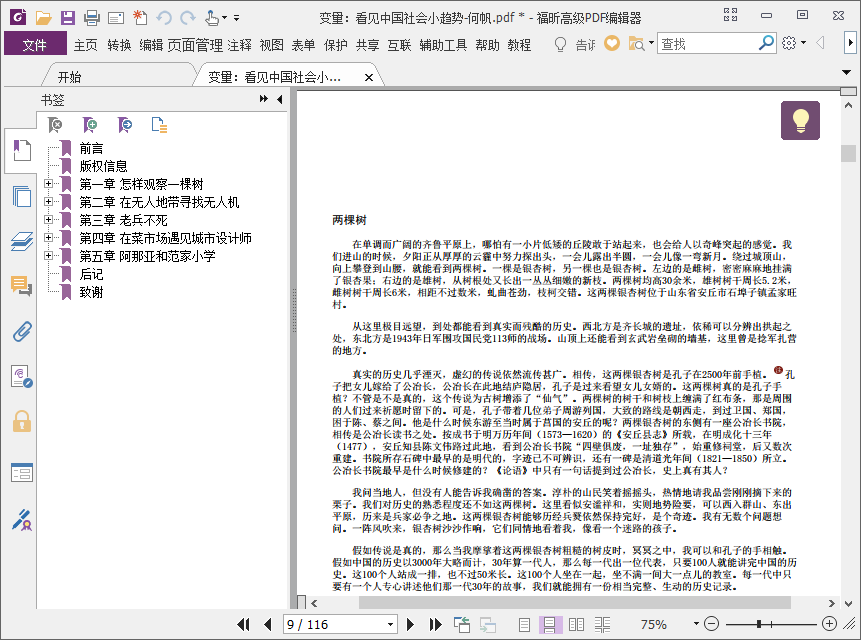Select single page view mode
Screen dimensions: 861x640
tap(524, 624)
